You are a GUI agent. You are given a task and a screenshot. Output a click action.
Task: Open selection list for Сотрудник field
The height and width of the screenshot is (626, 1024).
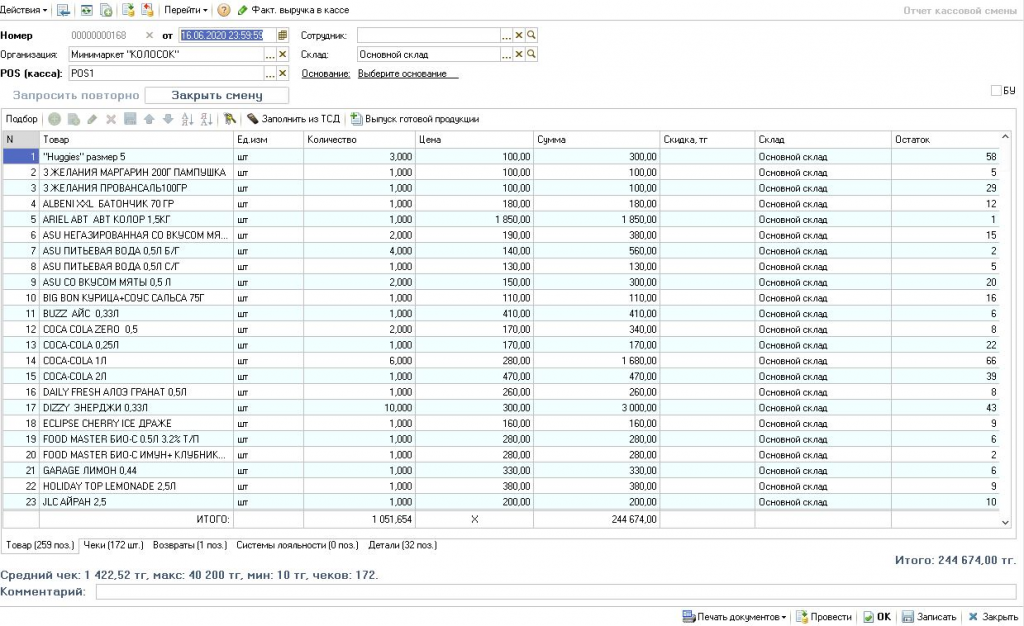[507, 35]
